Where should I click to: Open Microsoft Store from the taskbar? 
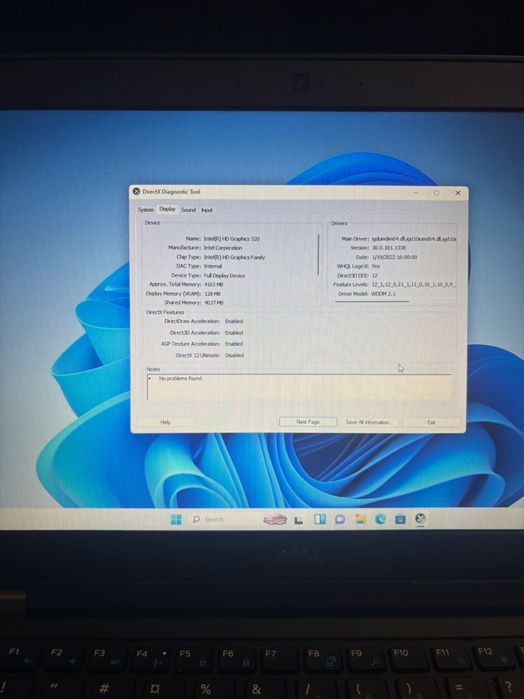click(x=400, y=519)
